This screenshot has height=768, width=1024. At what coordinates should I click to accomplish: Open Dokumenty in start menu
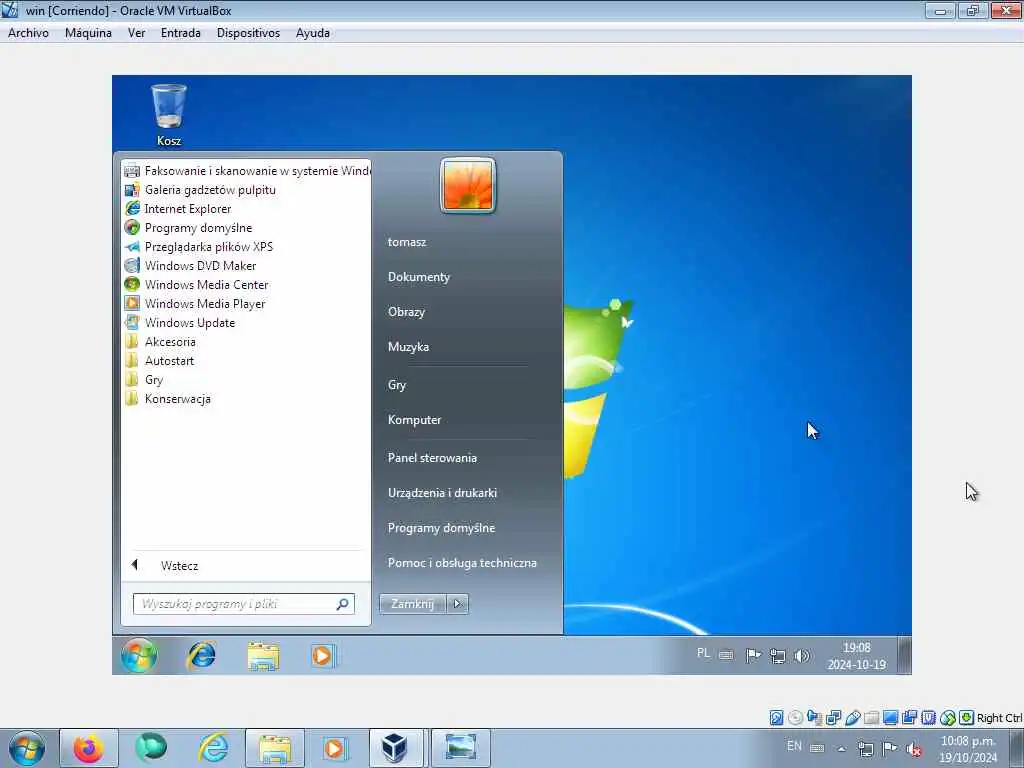[x=419, y=277]
